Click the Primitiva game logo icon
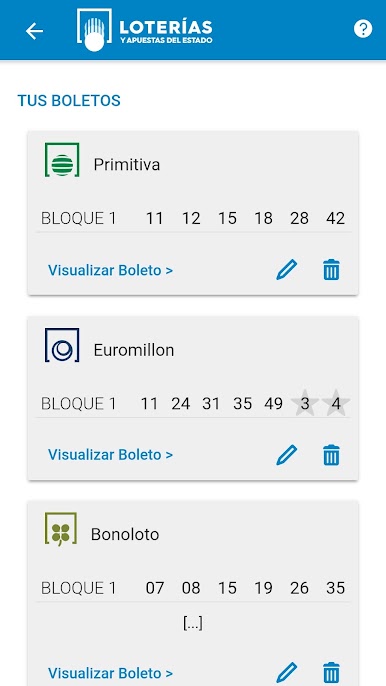The image size is (386, 686). click(x=62, y=160)
